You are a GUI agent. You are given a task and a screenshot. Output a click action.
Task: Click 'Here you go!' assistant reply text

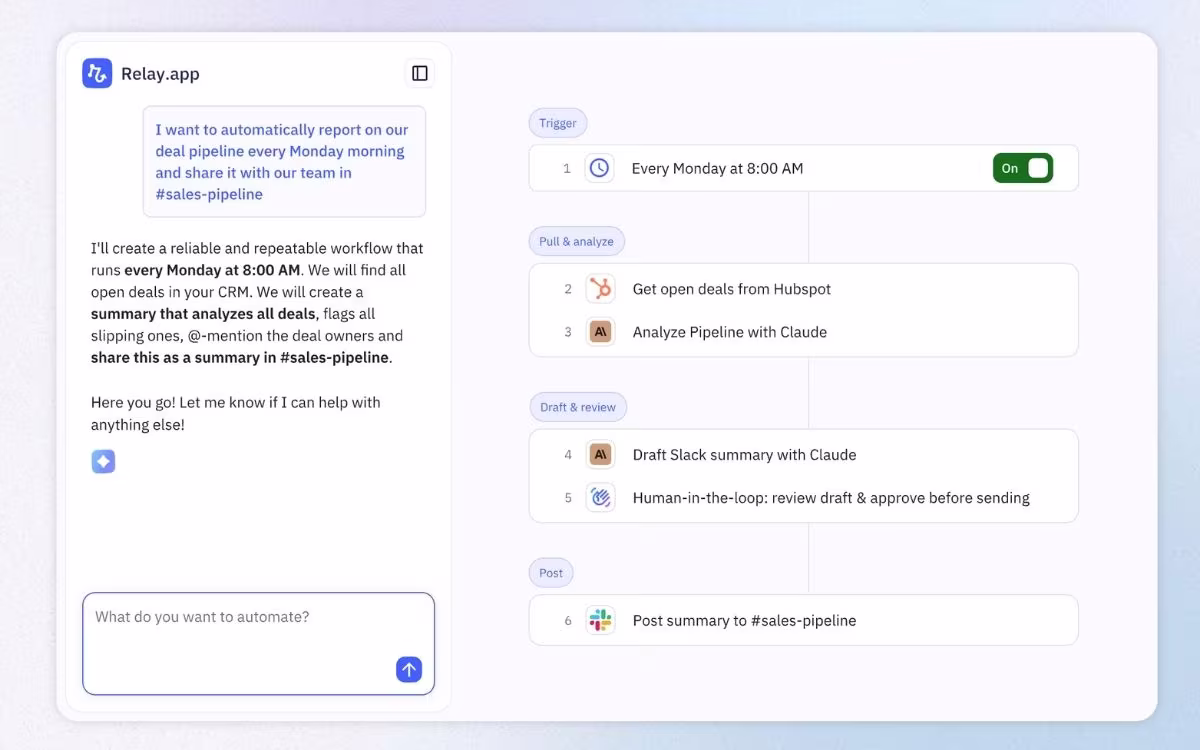click(236, 413)
